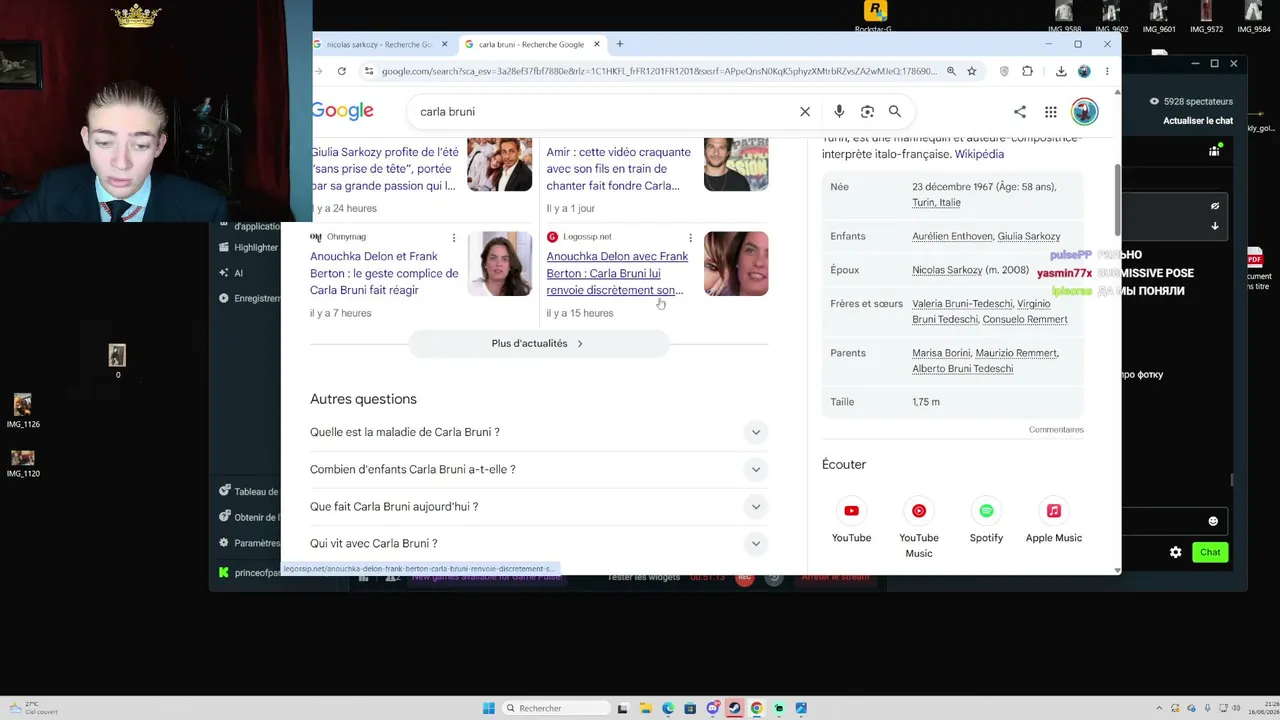Open options for the Ohmymag article

(454, 237)
